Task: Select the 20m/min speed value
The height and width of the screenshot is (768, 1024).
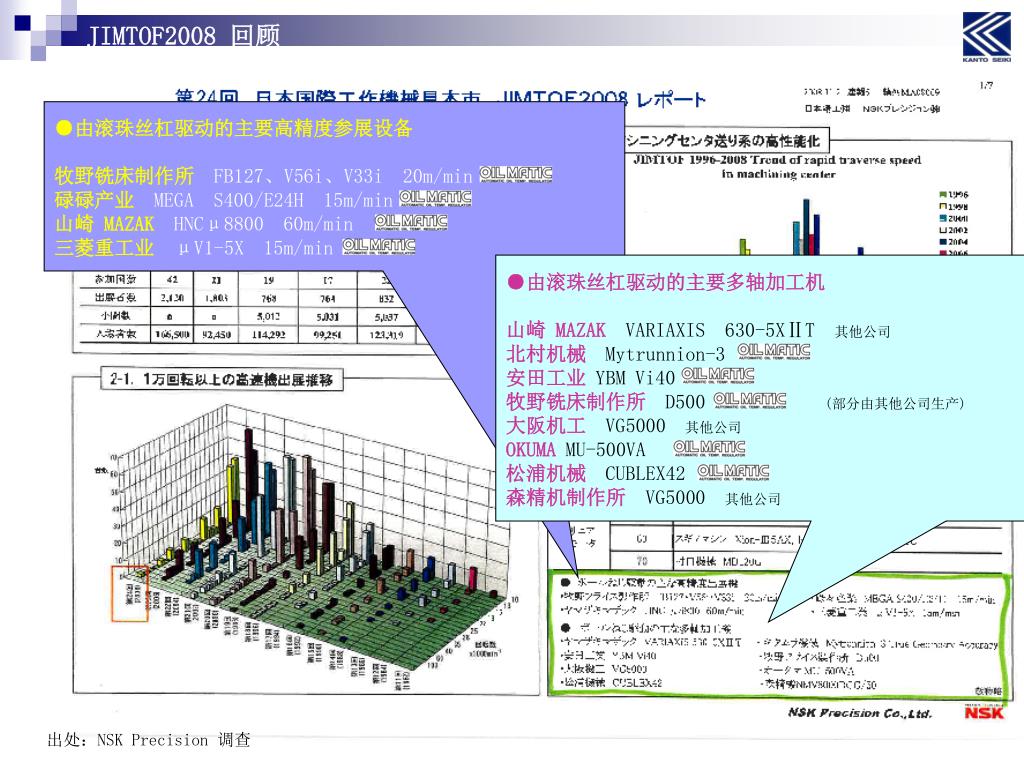Action: point(437,176)
